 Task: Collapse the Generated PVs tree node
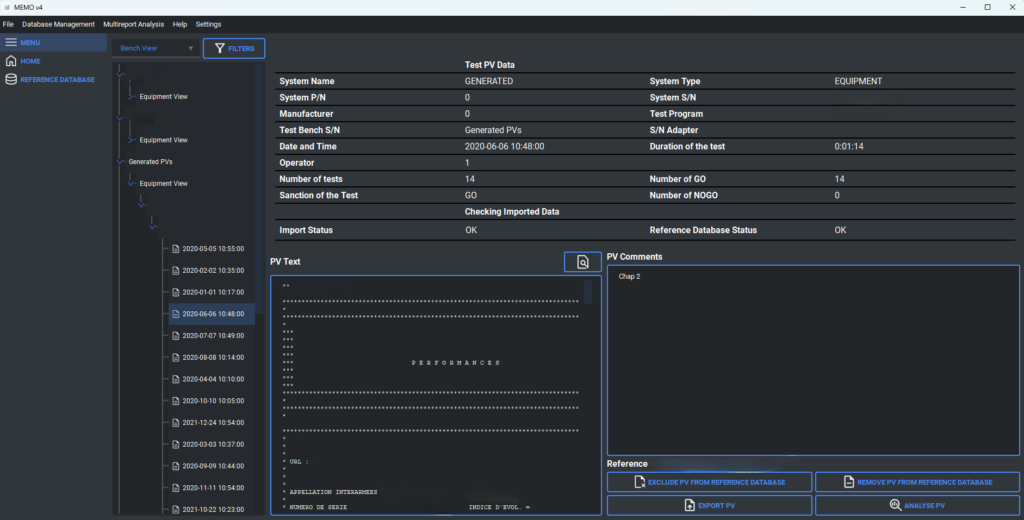pos(120,161)
